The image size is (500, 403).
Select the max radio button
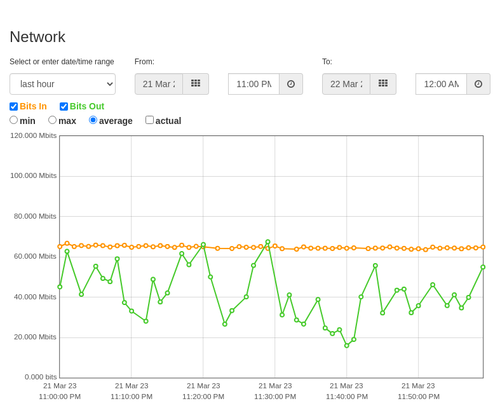(52, 120)
